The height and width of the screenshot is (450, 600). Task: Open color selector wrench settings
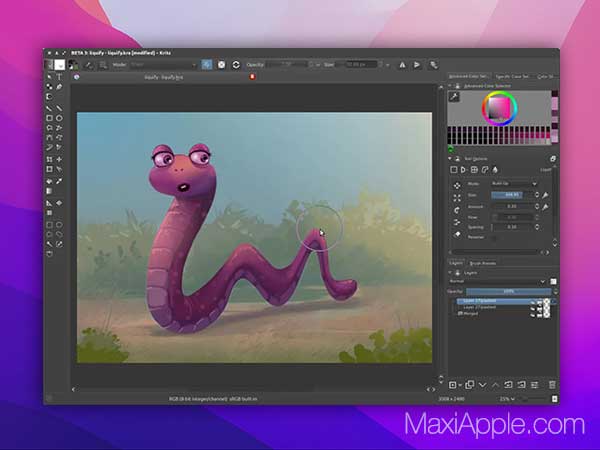point(454,97)
